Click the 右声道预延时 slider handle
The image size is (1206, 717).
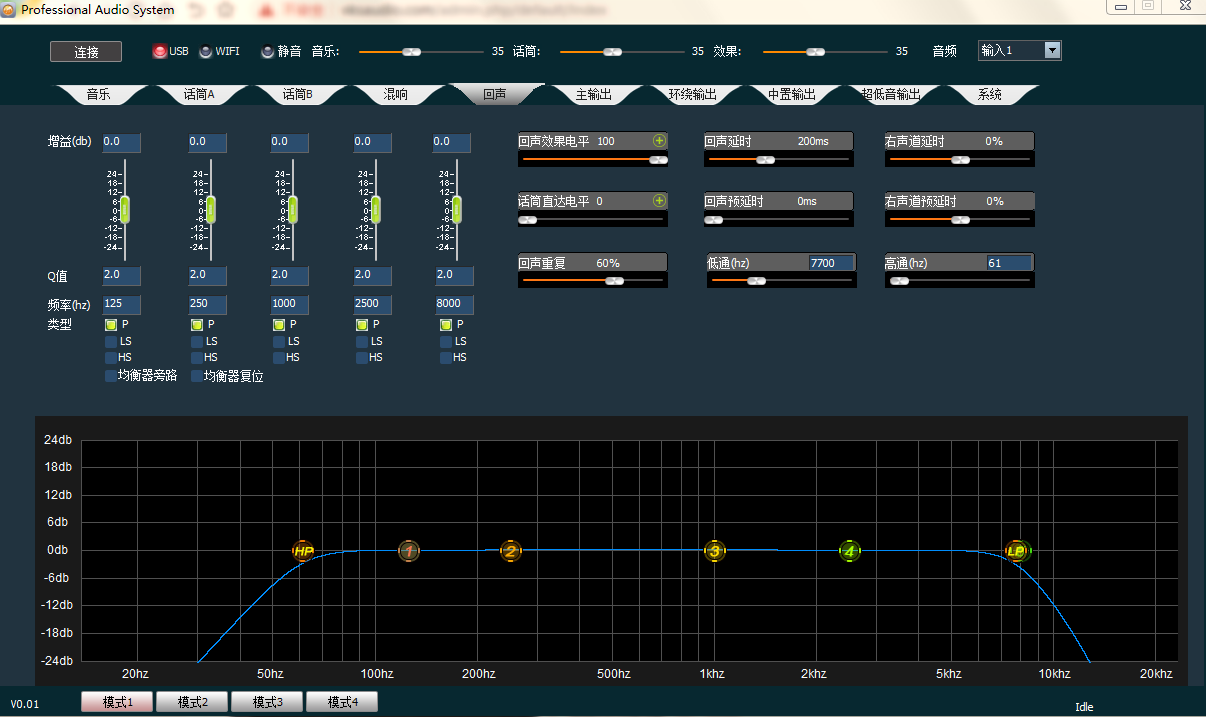[x=960, y=219]
